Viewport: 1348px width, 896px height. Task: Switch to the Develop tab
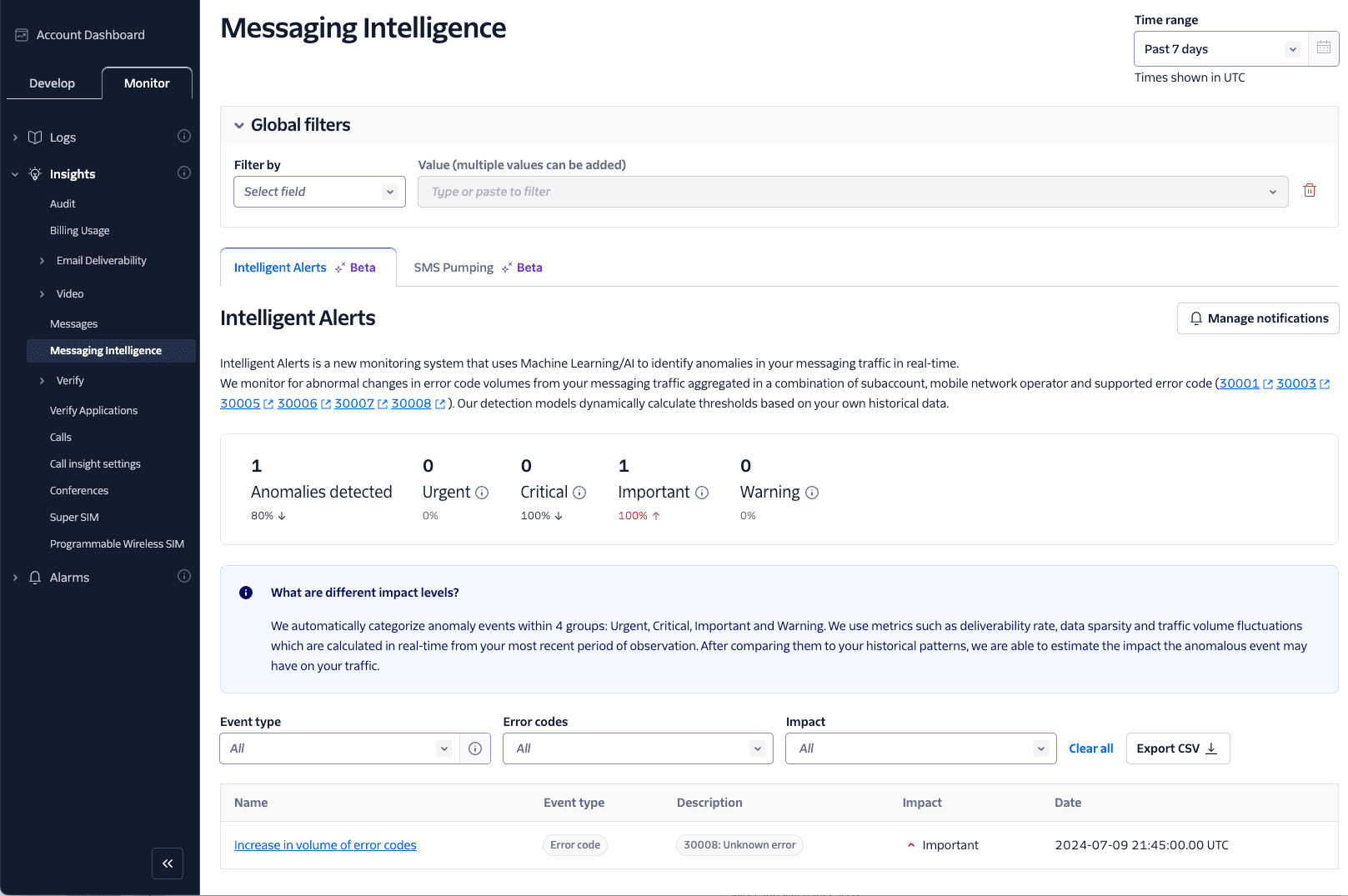[53, 83]
